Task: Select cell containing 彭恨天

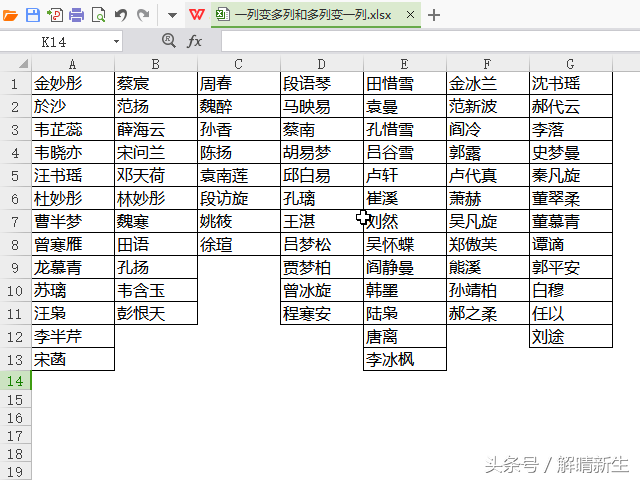Action: pyautogui.click(x=156, y=313)
